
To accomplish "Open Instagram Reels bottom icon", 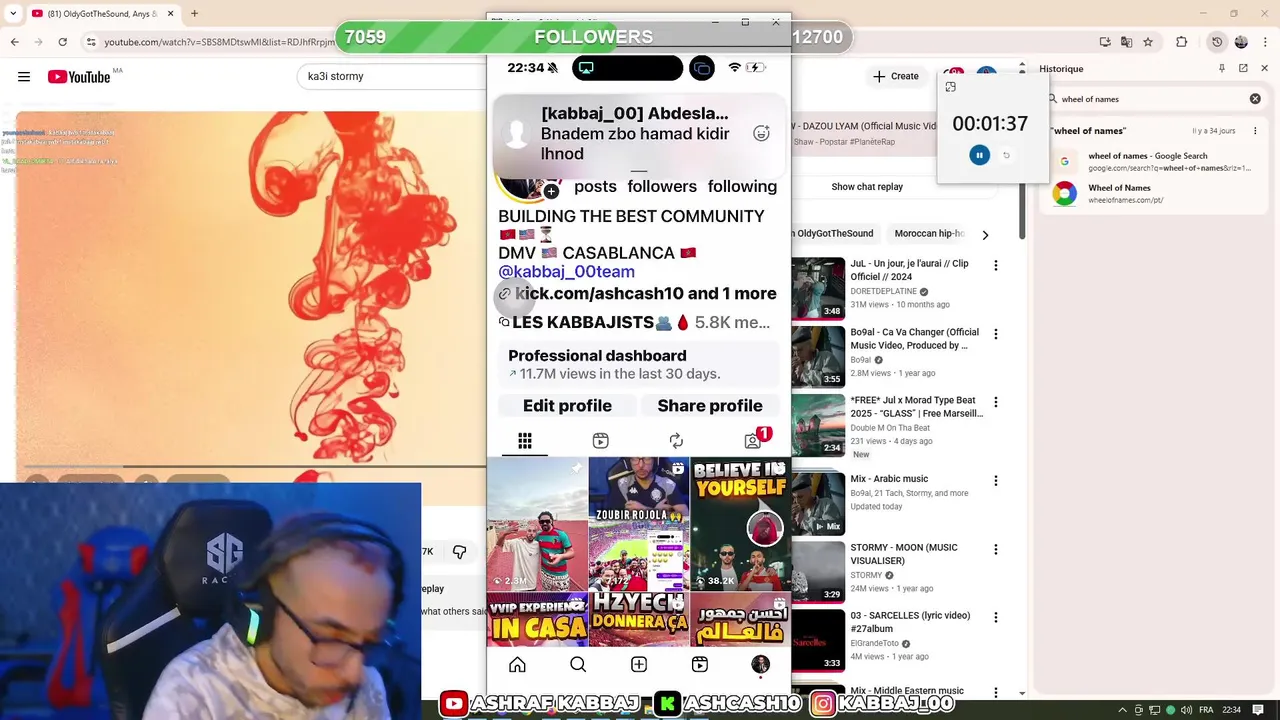I will coord(700,665).
